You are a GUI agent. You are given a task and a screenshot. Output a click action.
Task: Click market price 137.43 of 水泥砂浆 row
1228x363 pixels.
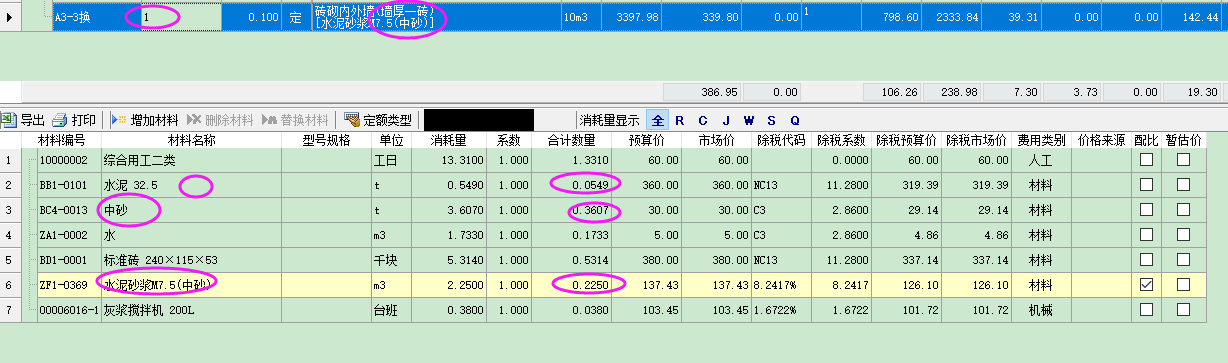[x=716, y=285]
